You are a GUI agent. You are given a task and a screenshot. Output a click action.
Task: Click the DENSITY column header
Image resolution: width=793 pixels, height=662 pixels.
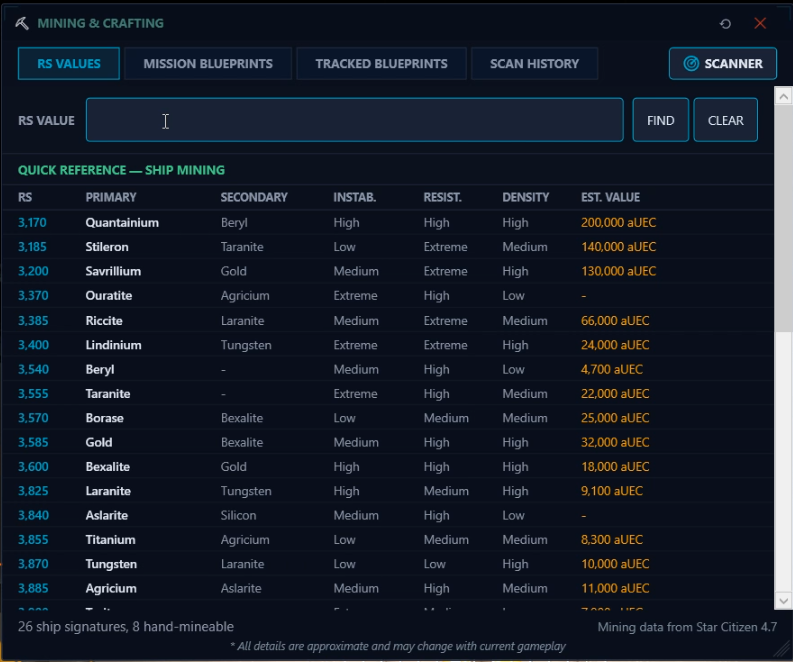pos(525,197)
